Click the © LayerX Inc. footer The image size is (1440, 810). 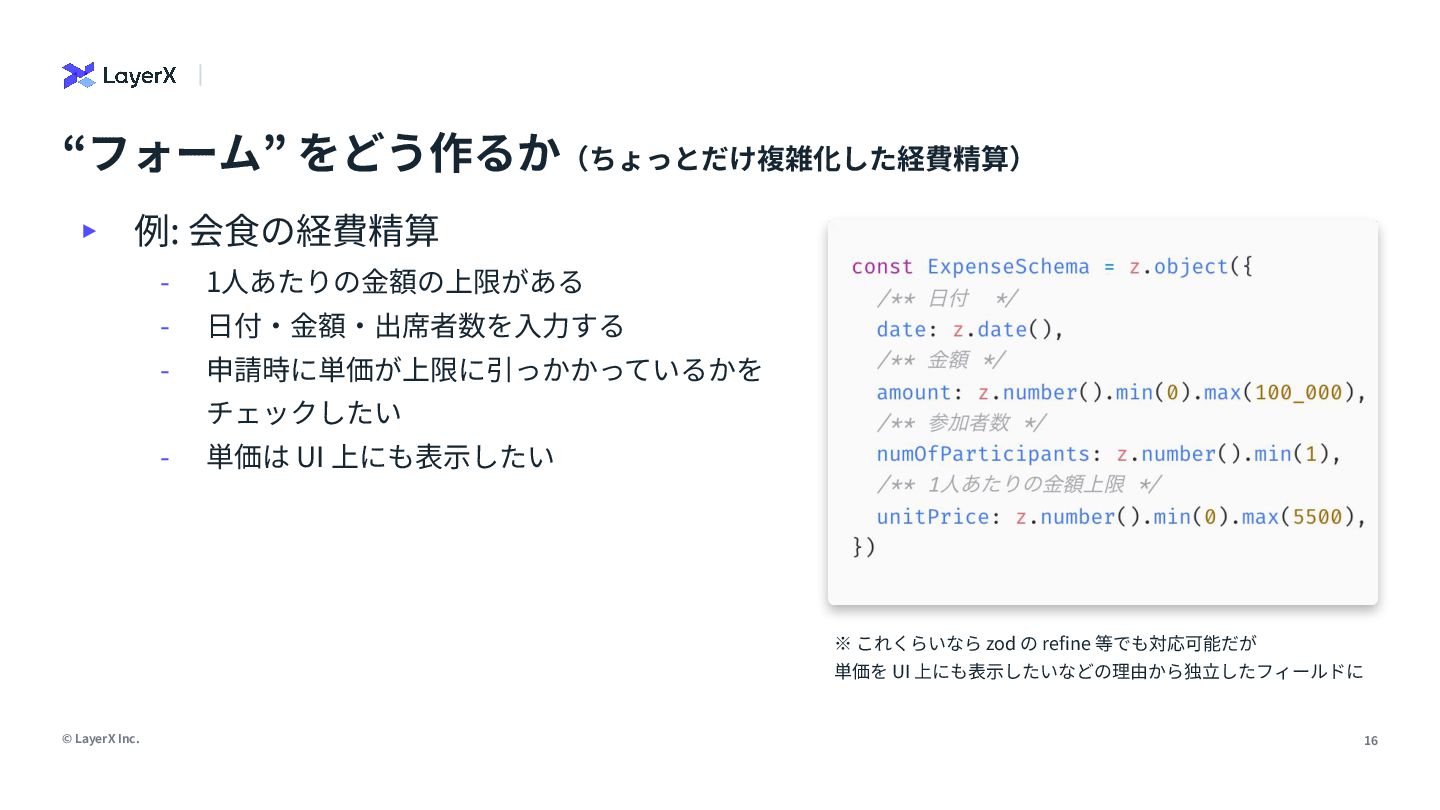coord(101,739)
